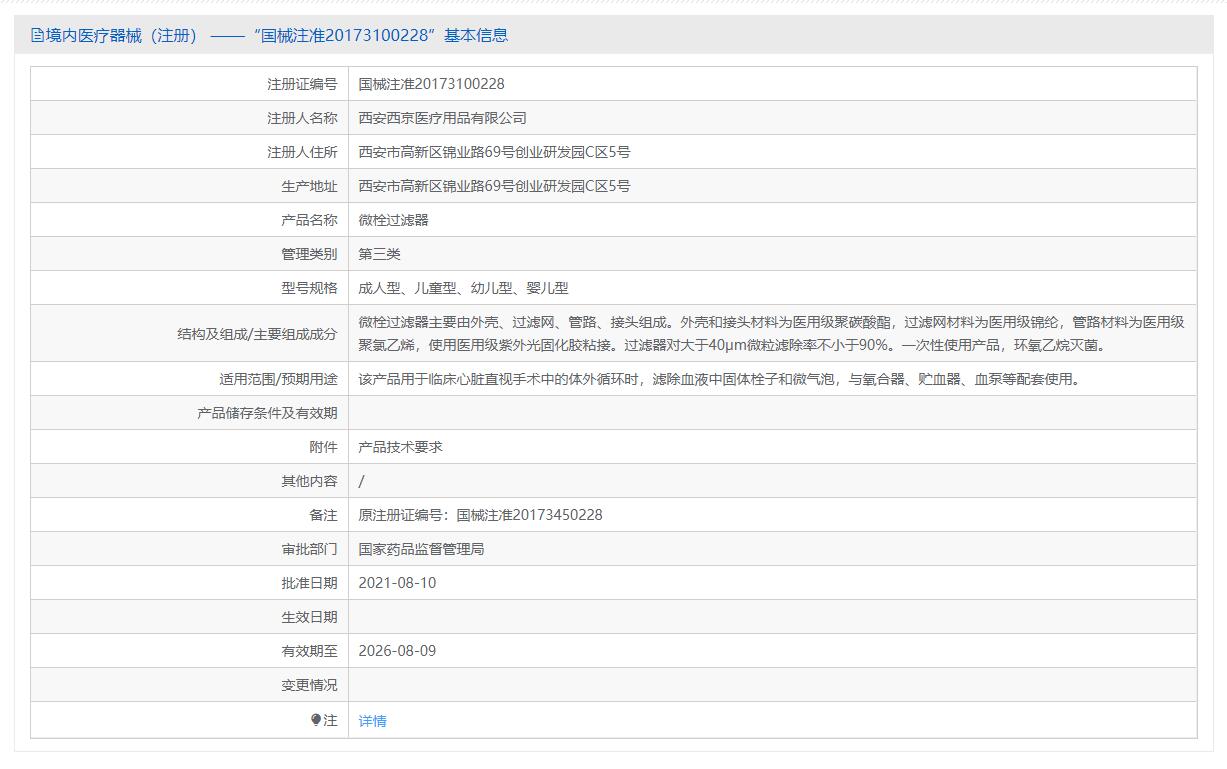This screenshot has height=769, width=1227.
Task: Select the 型号规格 label
Action: (309, 288)
